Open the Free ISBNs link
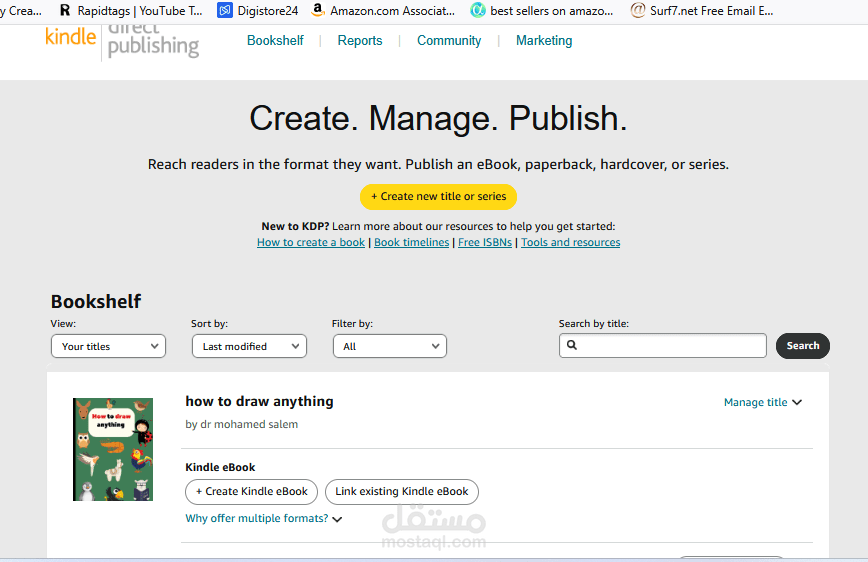The image size is (868, 562). click(x=485, y=242)
